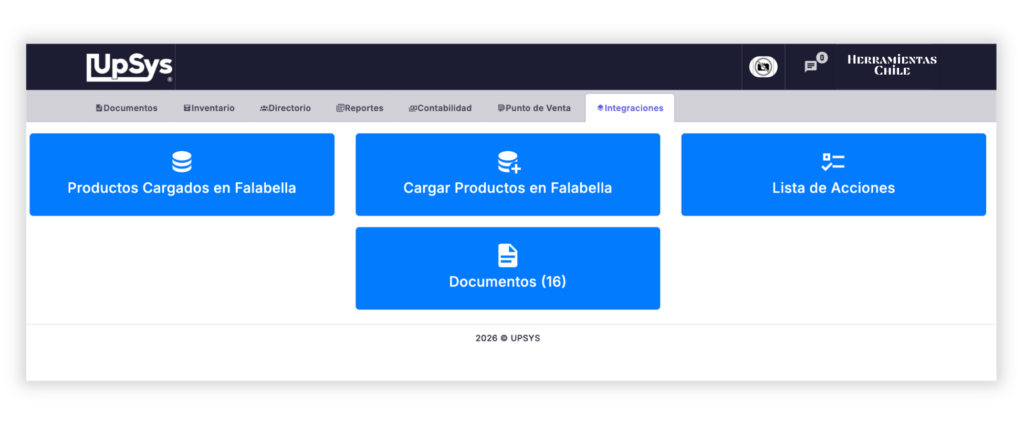Click the 2026 © UPSYS footer text
The image size is (1024, 427).
(508, 338)
